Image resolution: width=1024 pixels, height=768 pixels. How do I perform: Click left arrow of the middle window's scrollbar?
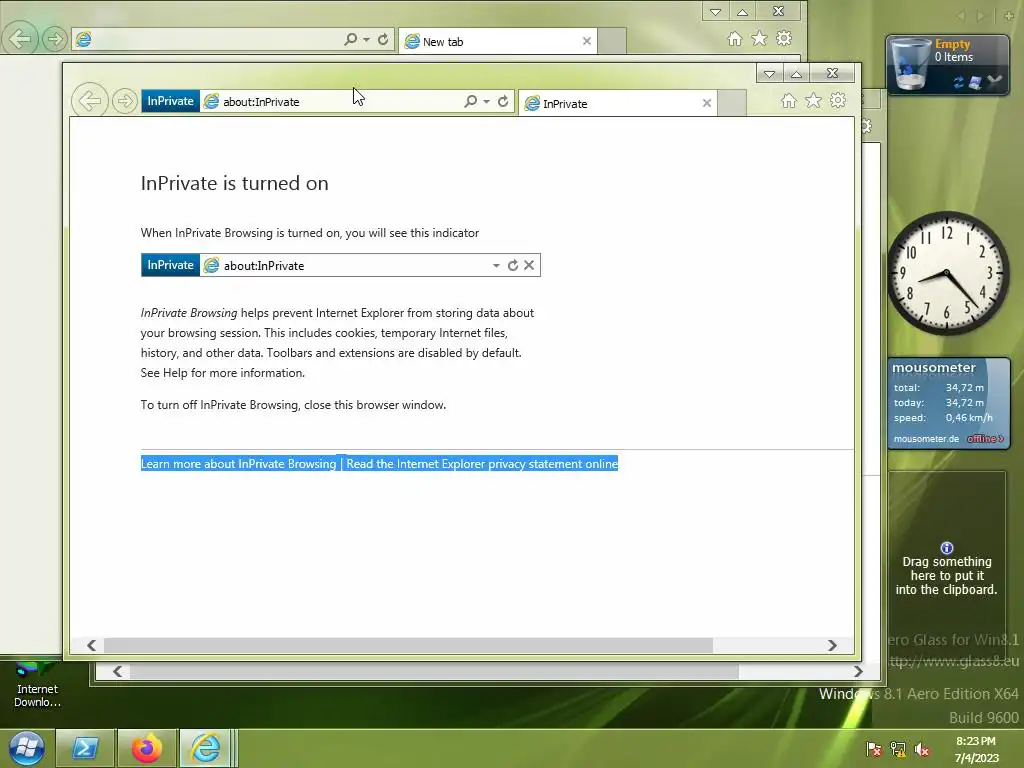118,671
